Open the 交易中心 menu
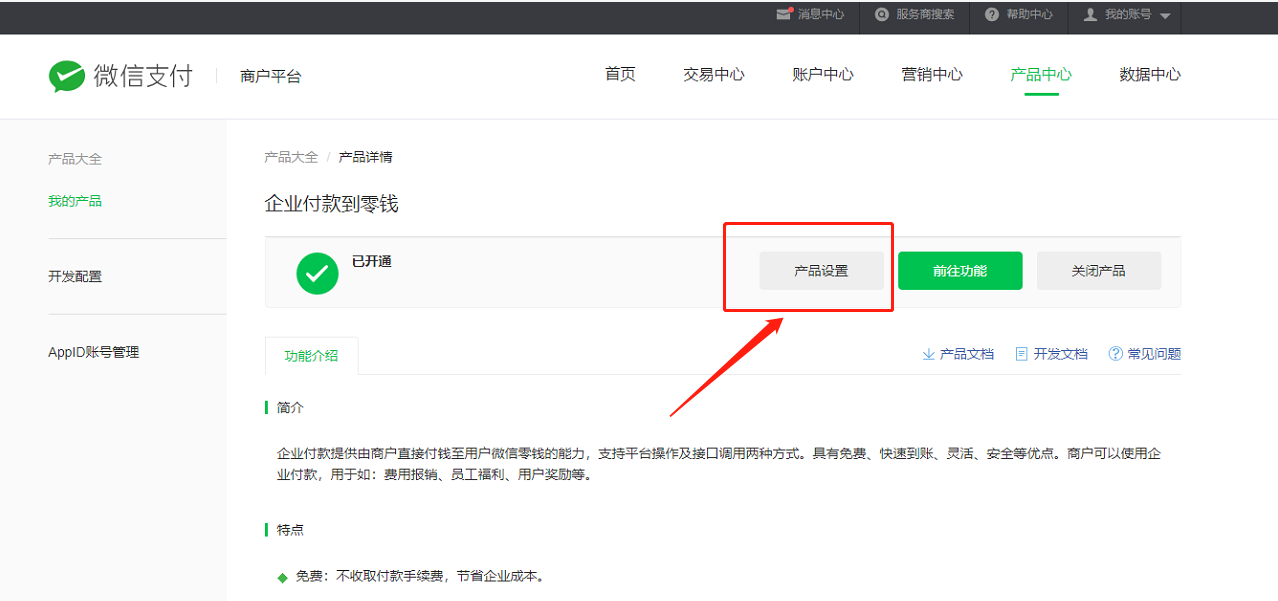 point(714,75)
